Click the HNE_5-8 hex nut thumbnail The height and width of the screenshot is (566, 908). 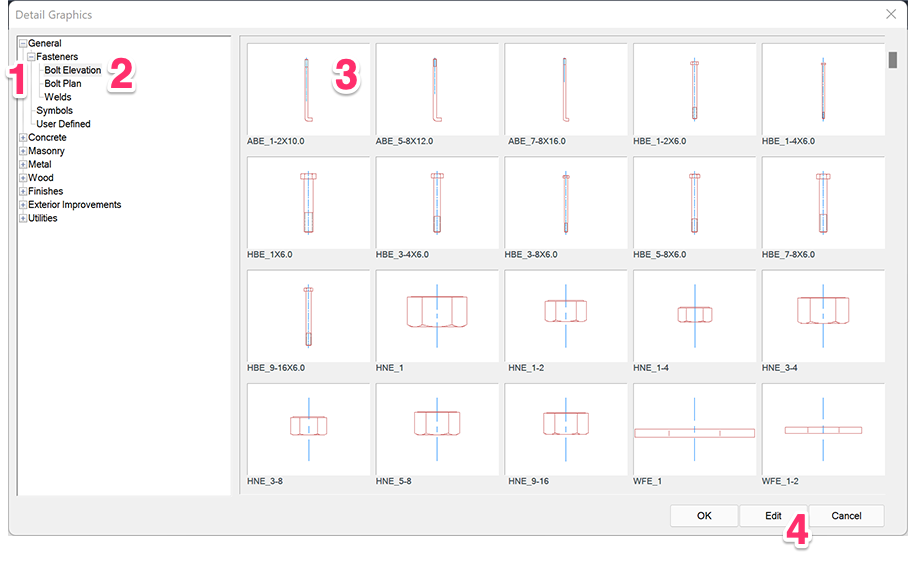437,429
